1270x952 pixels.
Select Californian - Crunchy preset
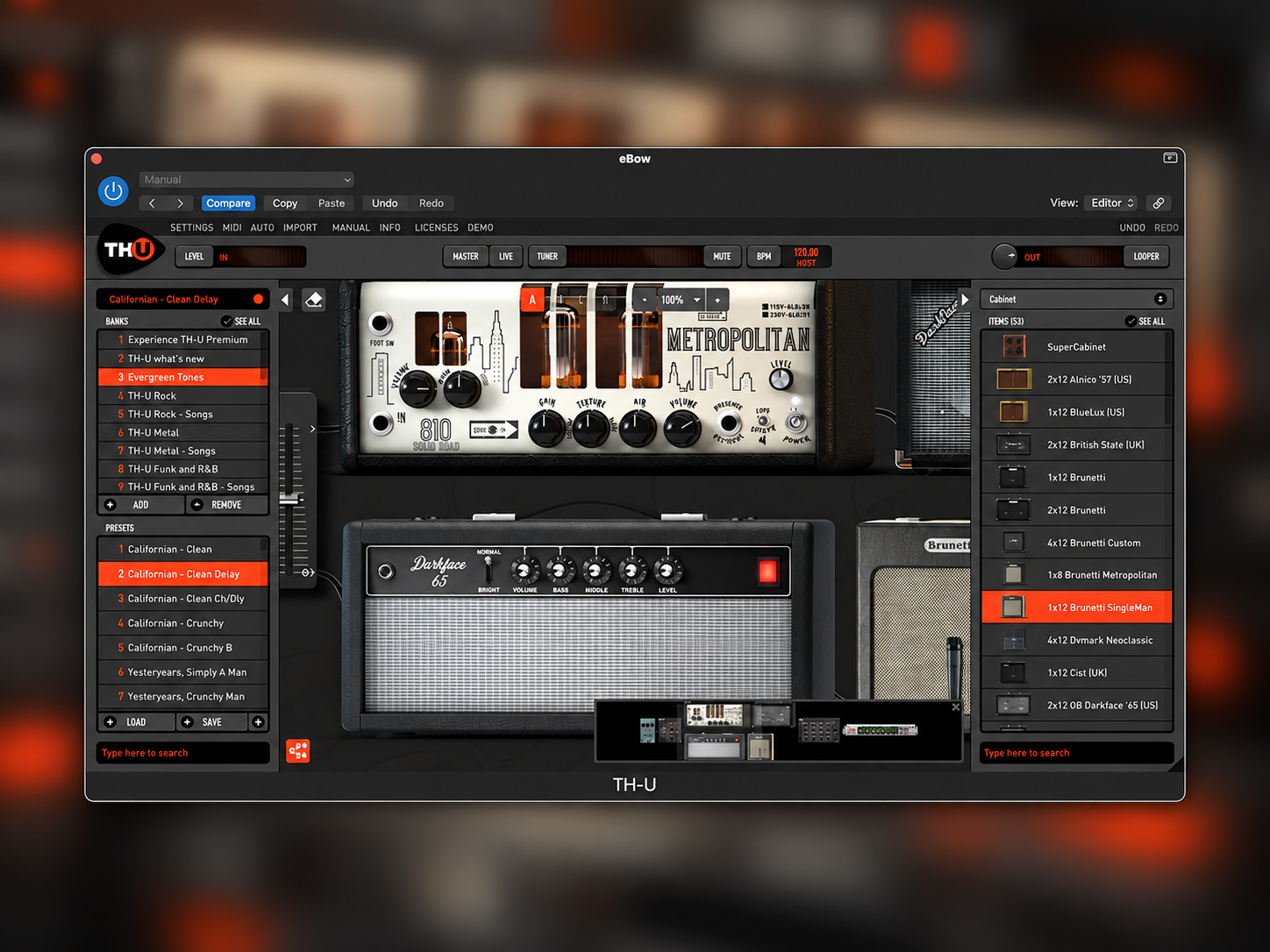183,623
